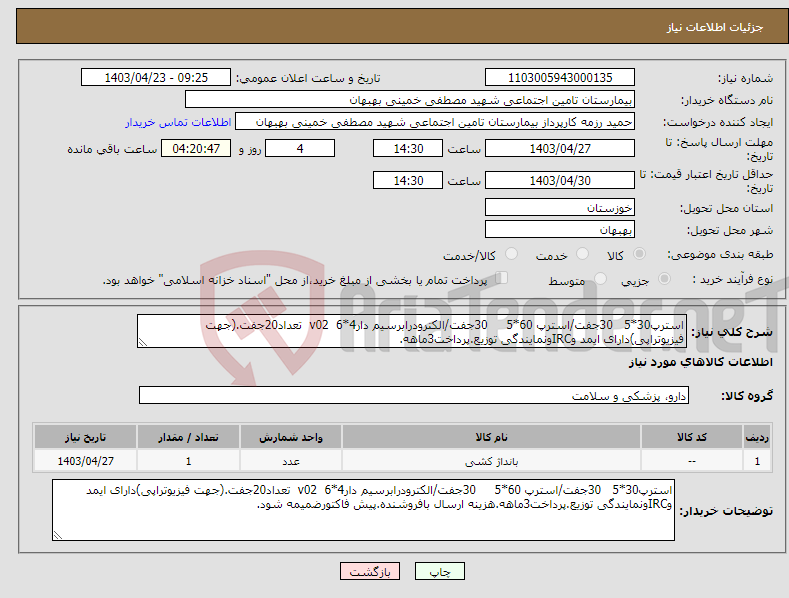Click price validity time 14:30 field
789x598 pixels.
click(408, 180)
